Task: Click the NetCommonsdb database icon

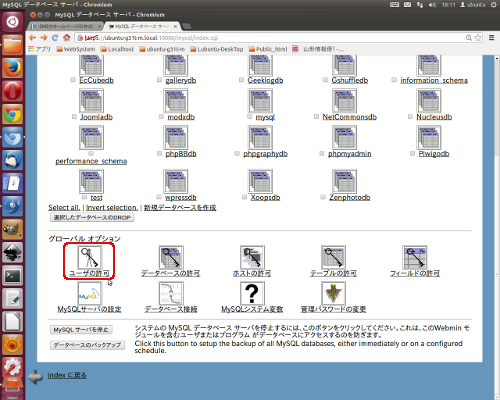Action: [x=345, y=101]
